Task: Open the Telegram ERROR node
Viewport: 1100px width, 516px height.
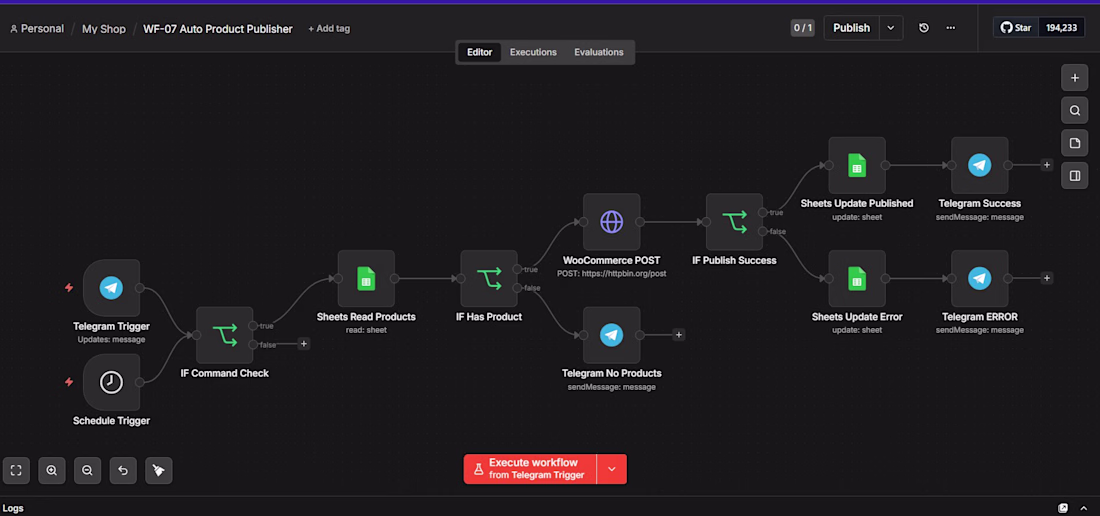Action: pos(980,278)
